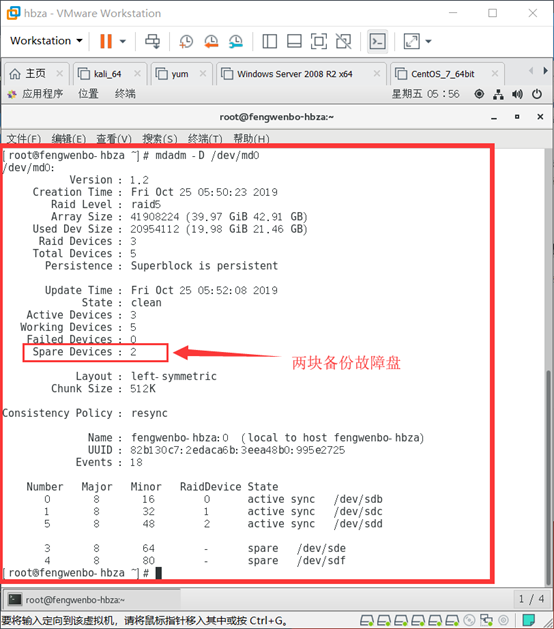The width and height of the screenshot is (554, 629).
Task: Close the kali_64 tab
Action: click(x=137, y=73)
